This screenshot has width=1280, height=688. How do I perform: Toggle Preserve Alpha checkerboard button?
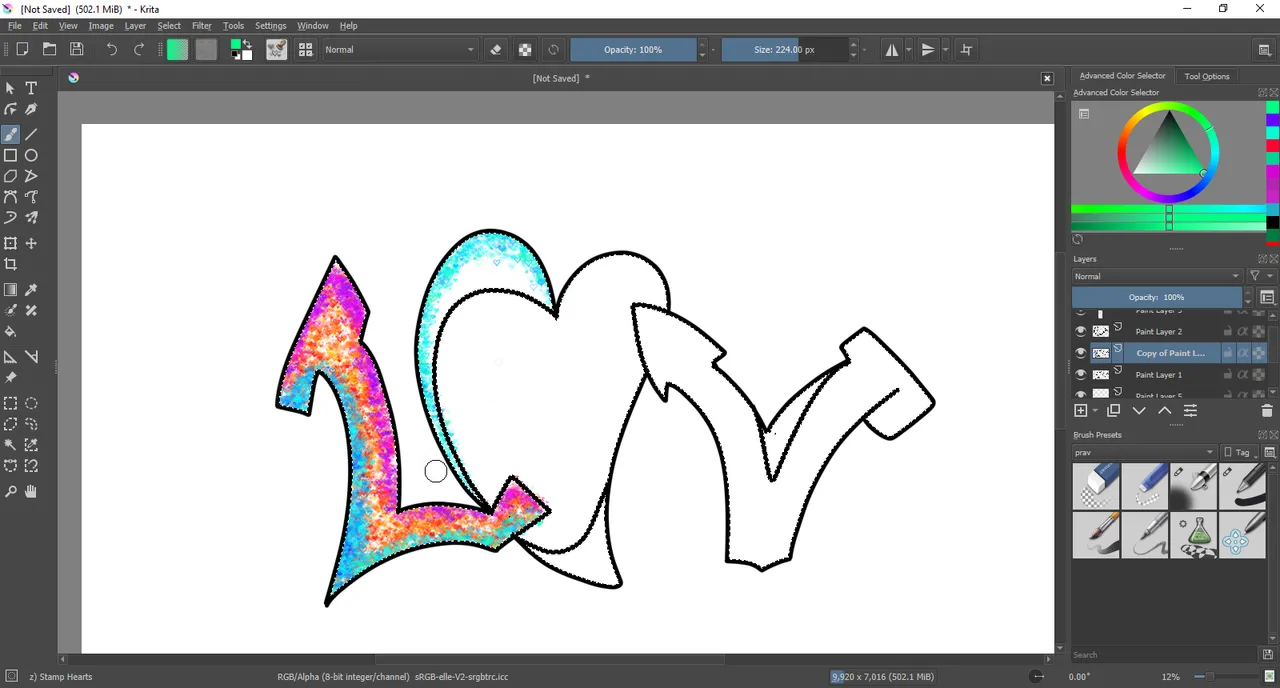click(x=525, y=49)
